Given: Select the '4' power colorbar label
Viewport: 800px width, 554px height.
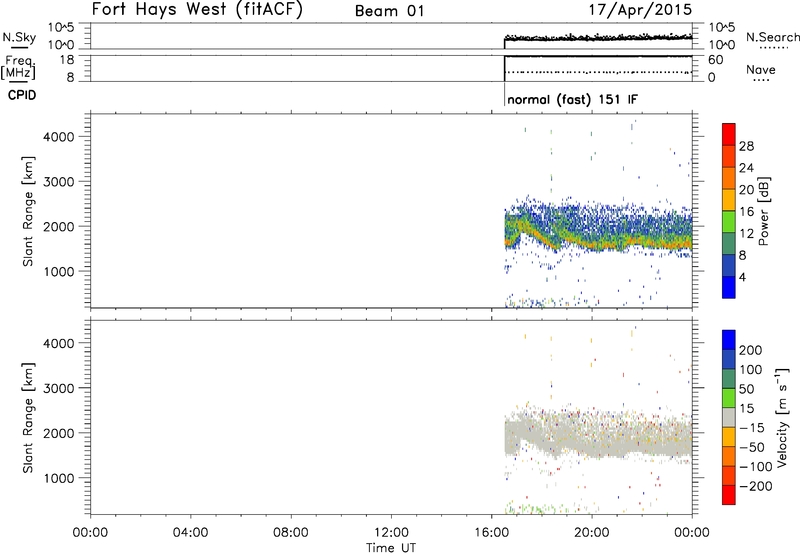Looking at the screenshot, I should [742, 277].
